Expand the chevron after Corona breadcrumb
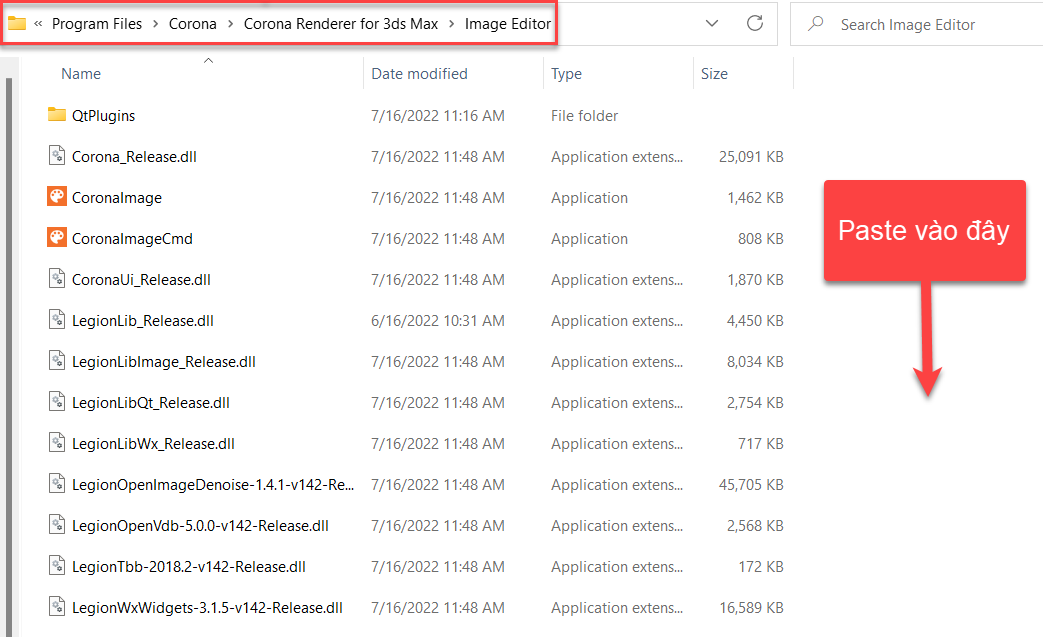The height and width of the screenshot is (637, 1043). (230, 24)
